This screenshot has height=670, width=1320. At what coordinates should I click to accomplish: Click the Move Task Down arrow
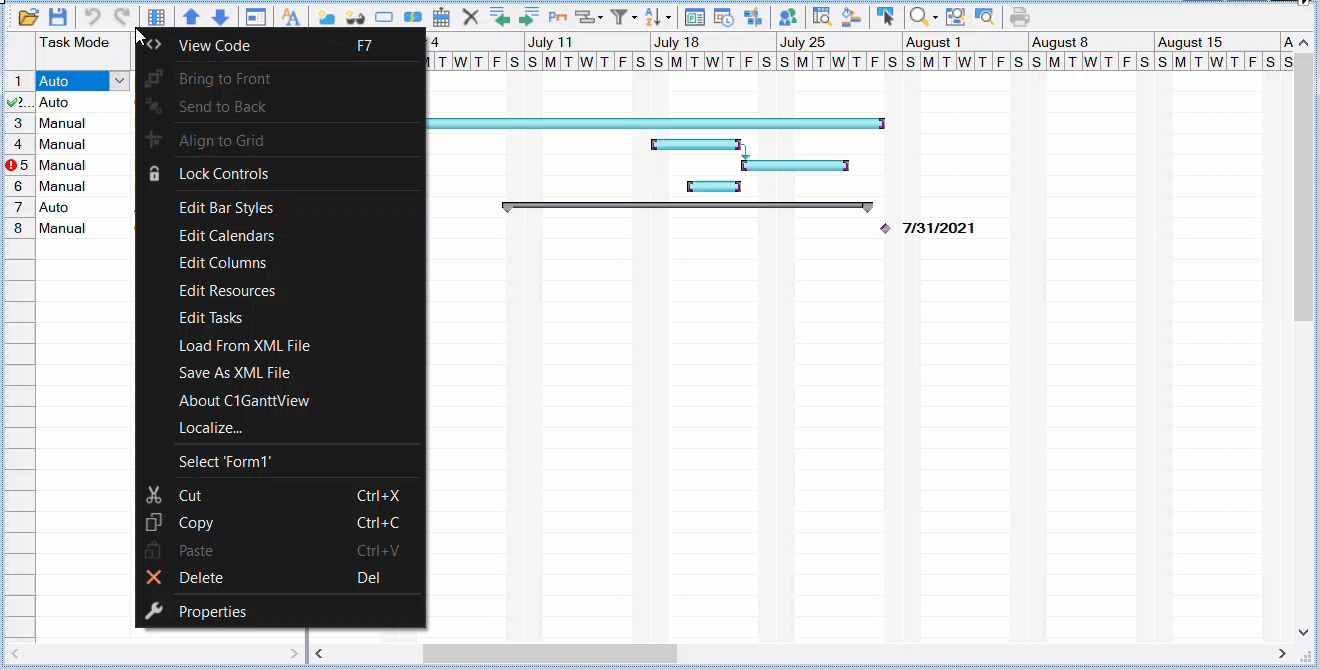click(220, 17)
